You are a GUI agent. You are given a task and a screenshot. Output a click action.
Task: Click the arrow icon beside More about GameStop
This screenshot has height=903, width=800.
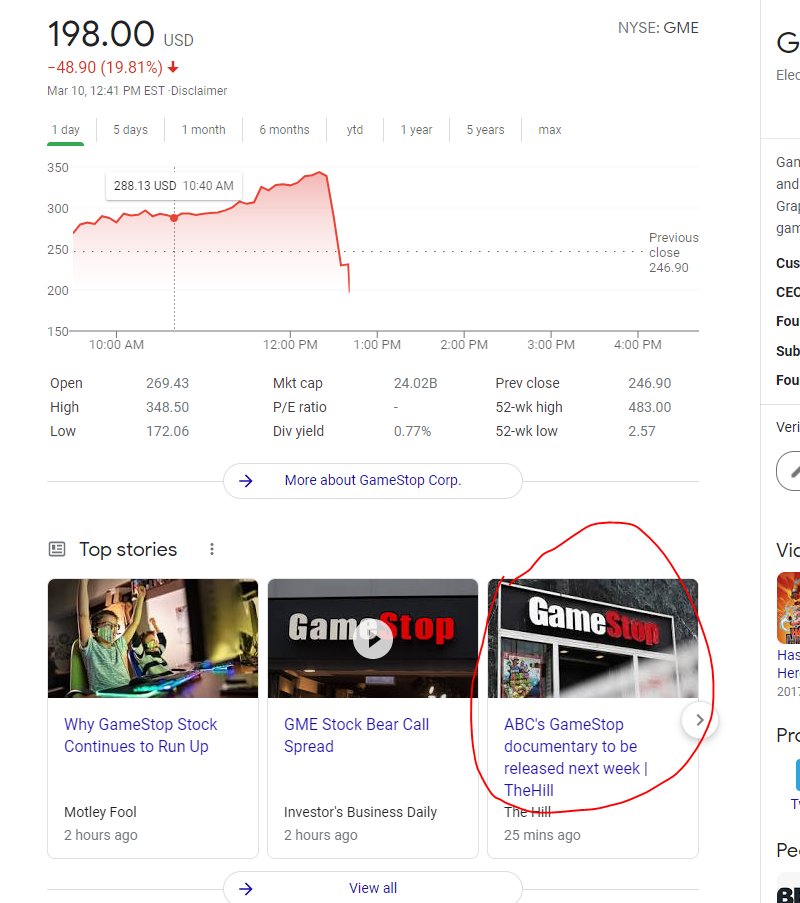pos(246,481)
